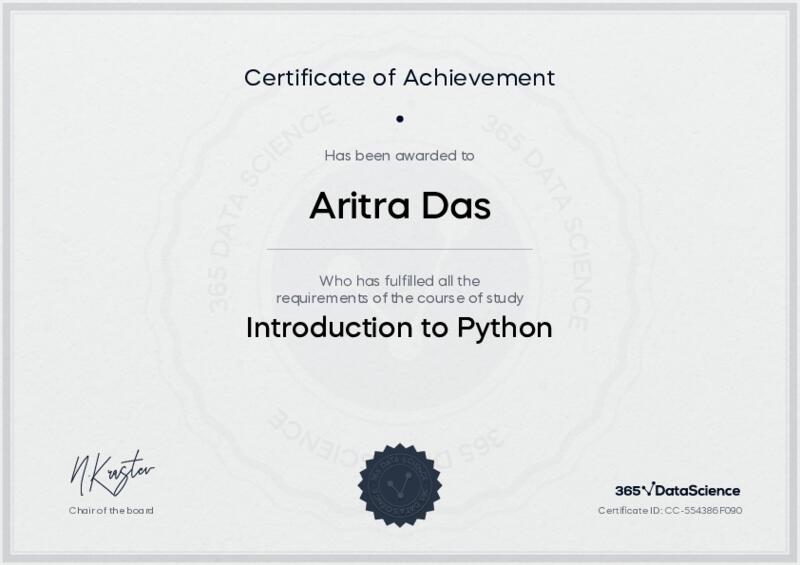This screenshot has width=800, height=565.
Task: Click the small dot below the title
Action: (x=400, y=118)
